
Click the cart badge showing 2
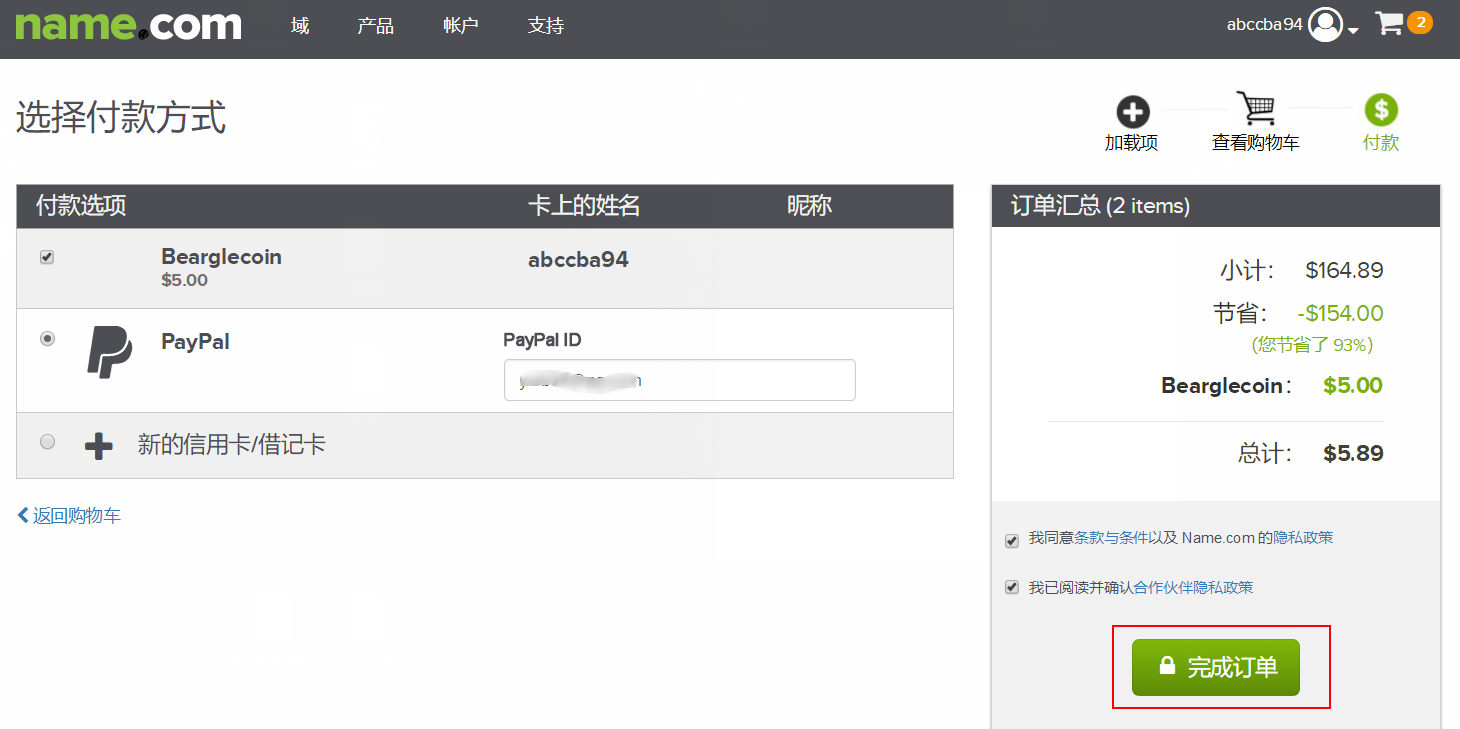[1420, 21]
